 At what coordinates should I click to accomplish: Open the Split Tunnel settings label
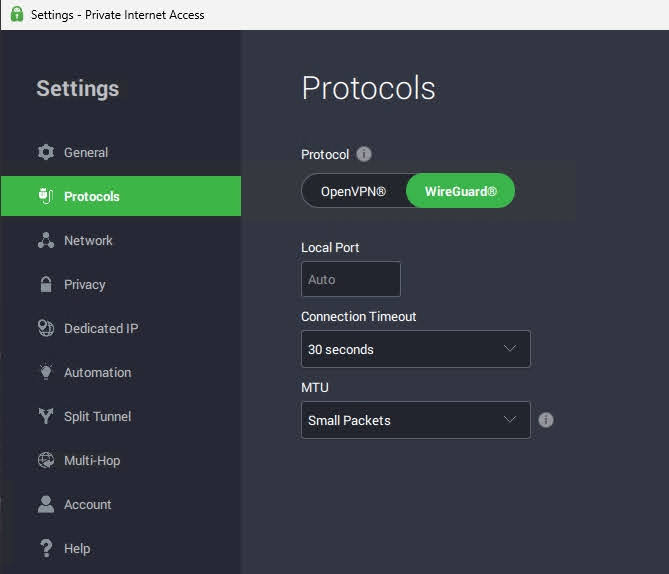tap(97, 416)
